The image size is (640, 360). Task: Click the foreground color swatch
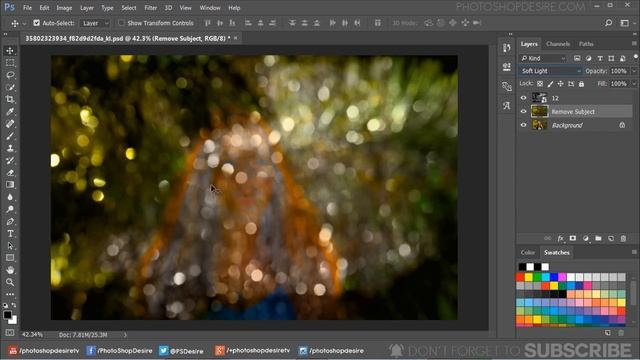(x=7, y=315)
